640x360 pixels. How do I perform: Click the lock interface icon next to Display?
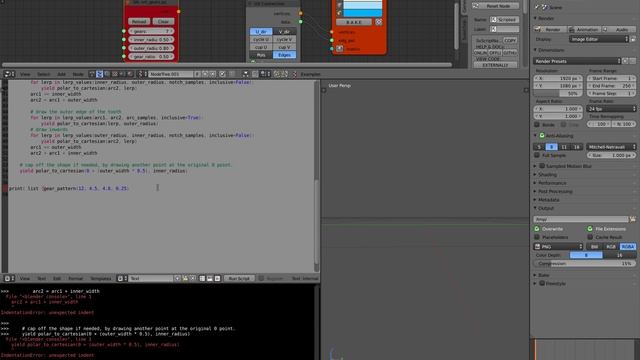633,39
